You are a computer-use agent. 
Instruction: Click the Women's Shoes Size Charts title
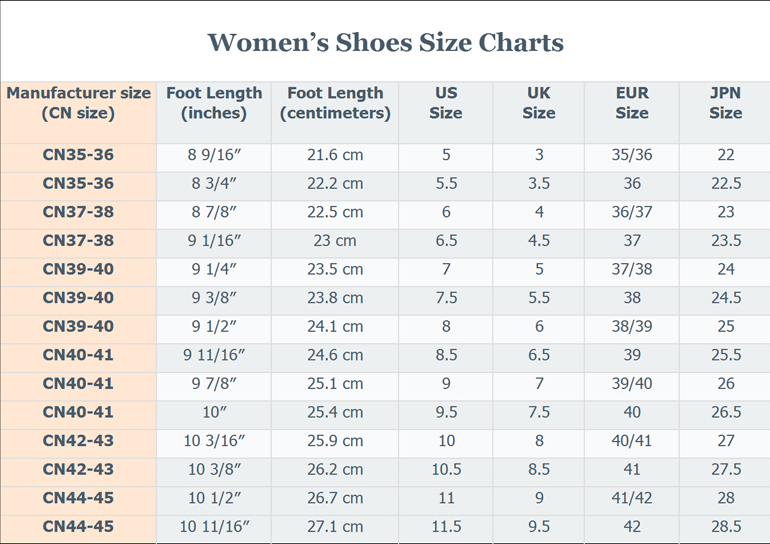click(385, 43)
